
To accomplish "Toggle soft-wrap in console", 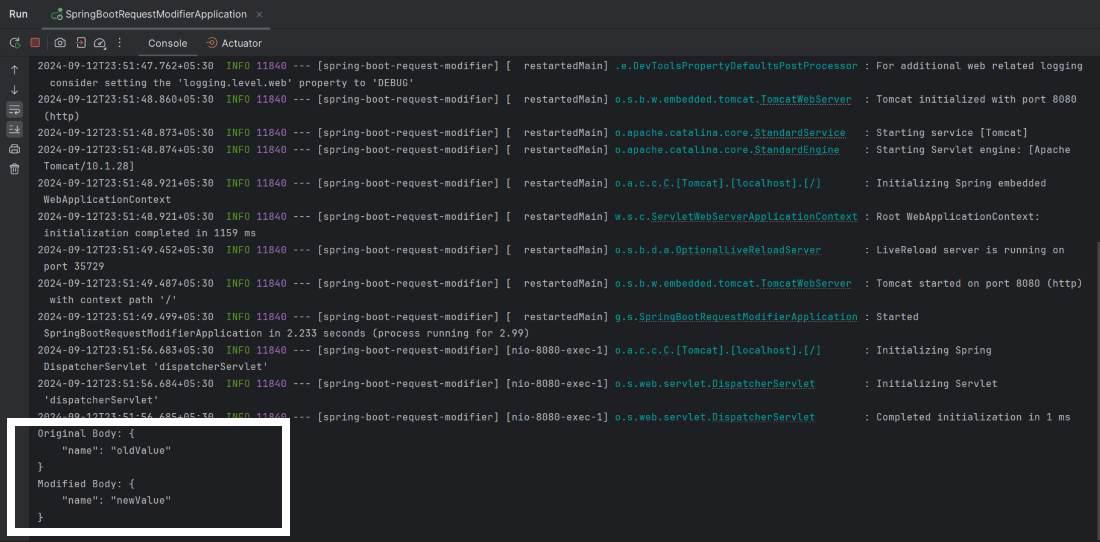I will click(15, 109).
